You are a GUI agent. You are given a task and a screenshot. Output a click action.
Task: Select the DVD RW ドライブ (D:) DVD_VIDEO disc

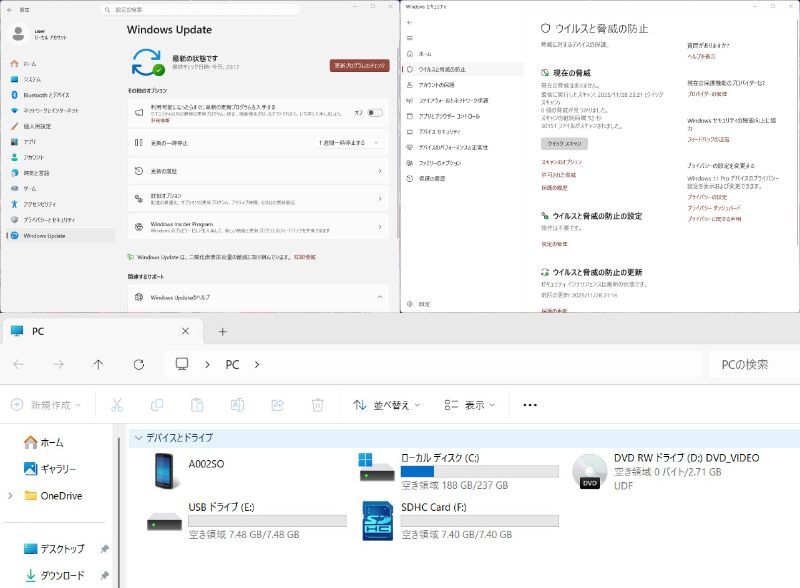tap(665, 471)
